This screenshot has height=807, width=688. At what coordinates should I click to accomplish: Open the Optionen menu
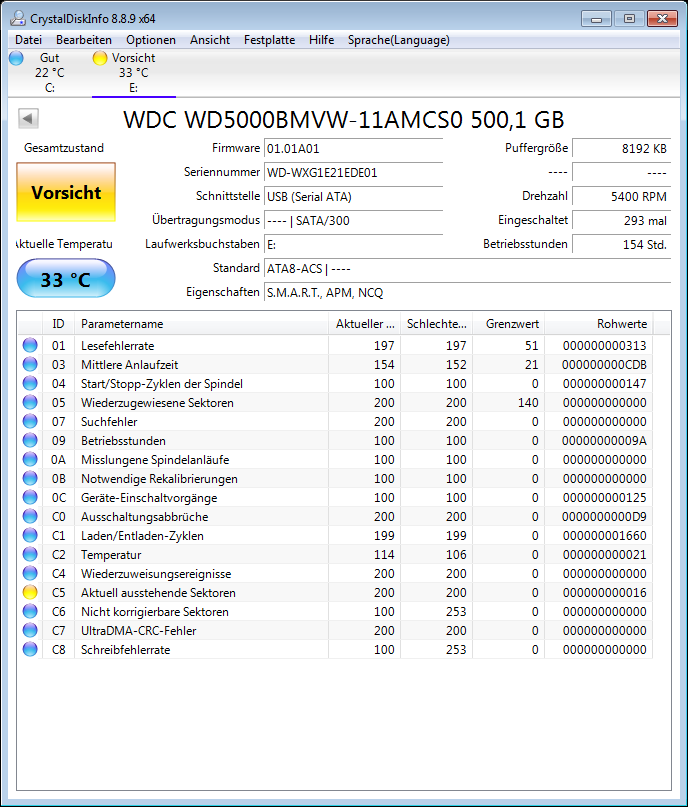pos(151,40)
